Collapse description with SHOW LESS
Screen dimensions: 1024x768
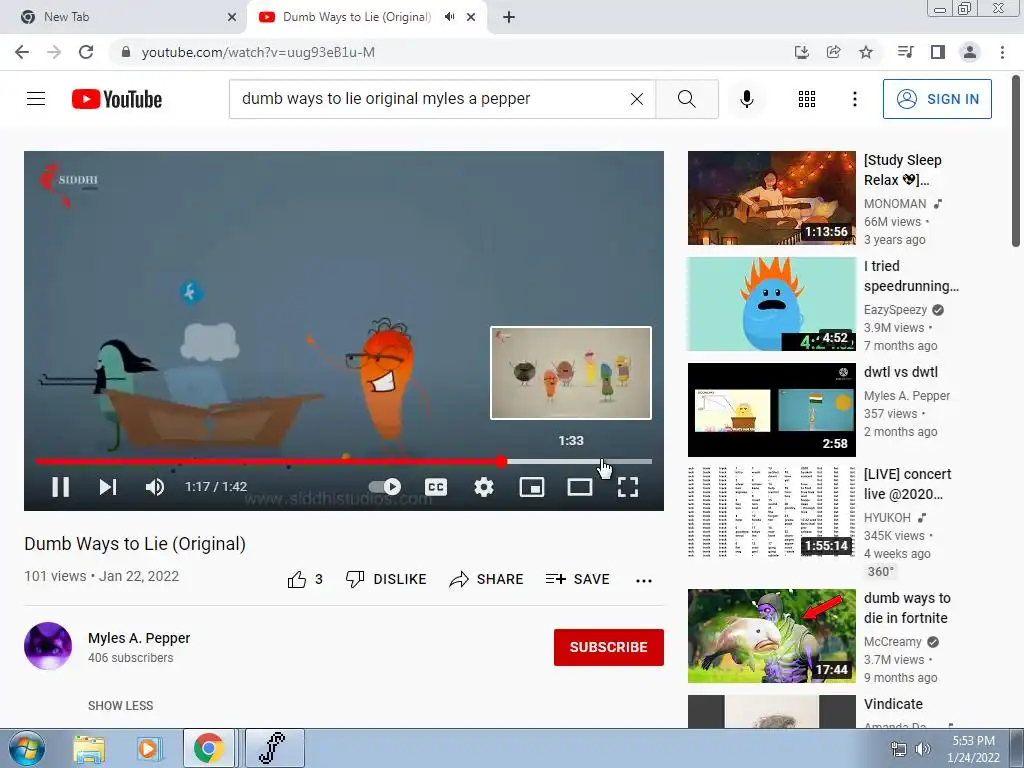(x=121, y=705)
